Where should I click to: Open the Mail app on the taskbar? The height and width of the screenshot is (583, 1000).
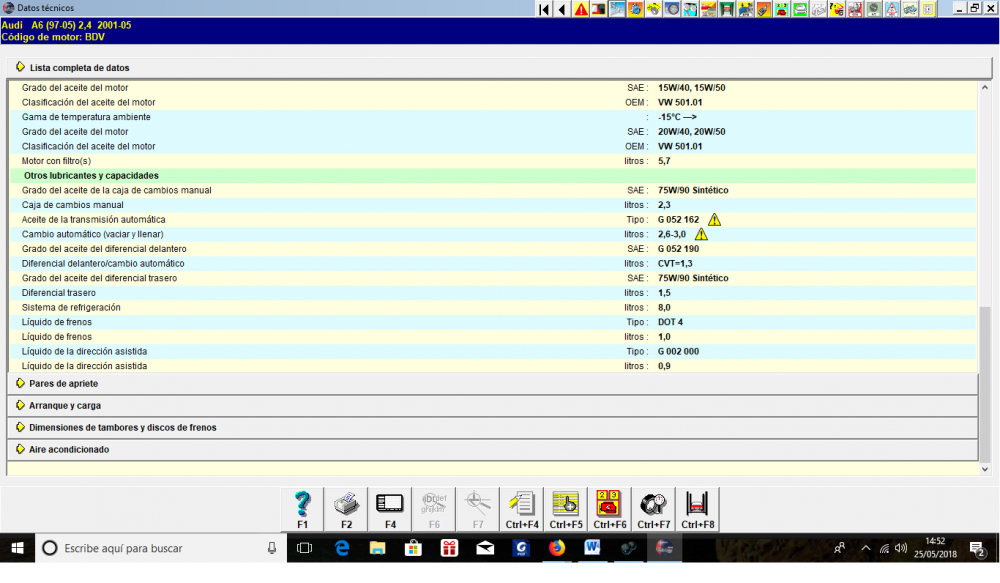point(485,548)
